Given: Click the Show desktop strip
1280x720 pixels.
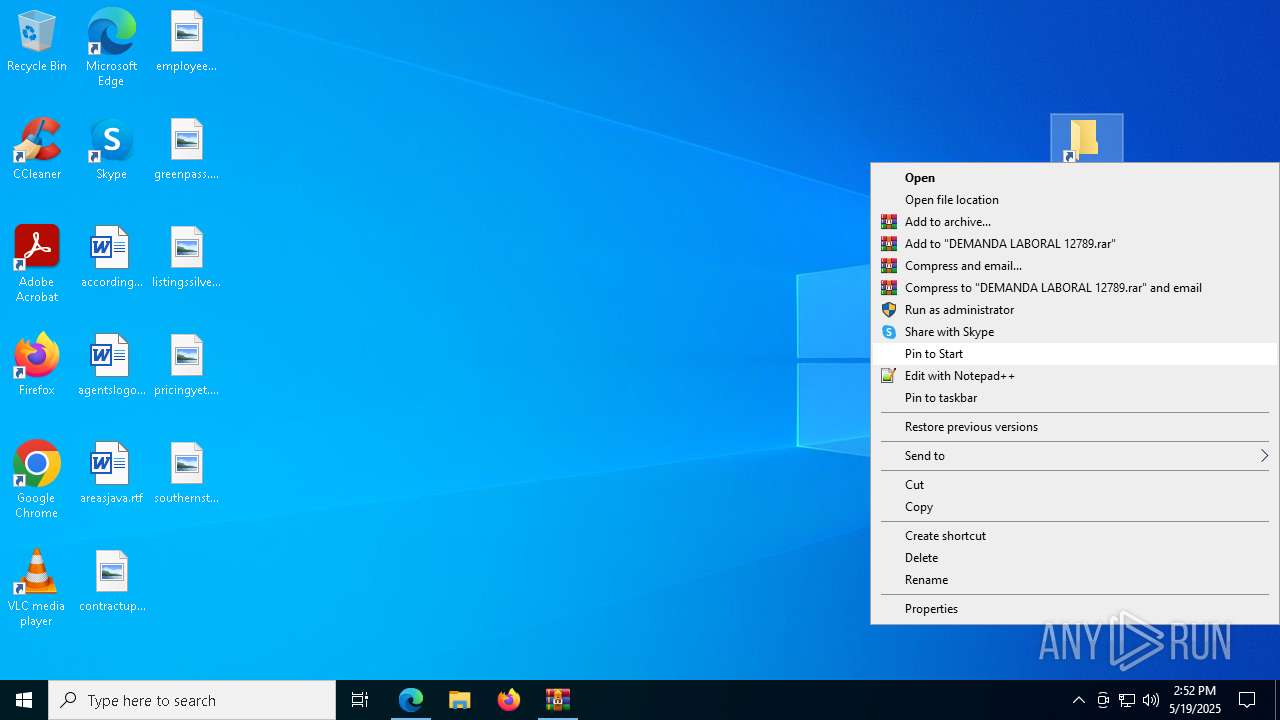Looking at the screenshot, I should (x=1277, y=700).
